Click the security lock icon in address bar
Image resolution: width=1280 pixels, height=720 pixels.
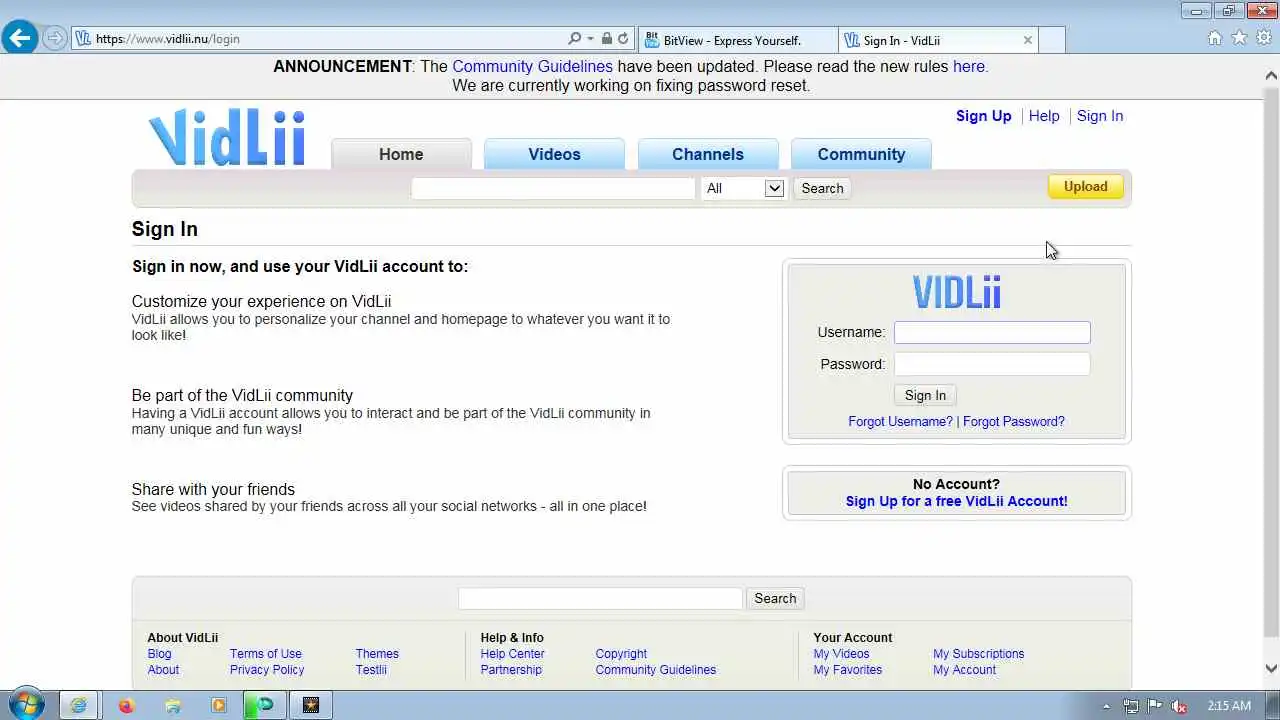tap(606, 39)
